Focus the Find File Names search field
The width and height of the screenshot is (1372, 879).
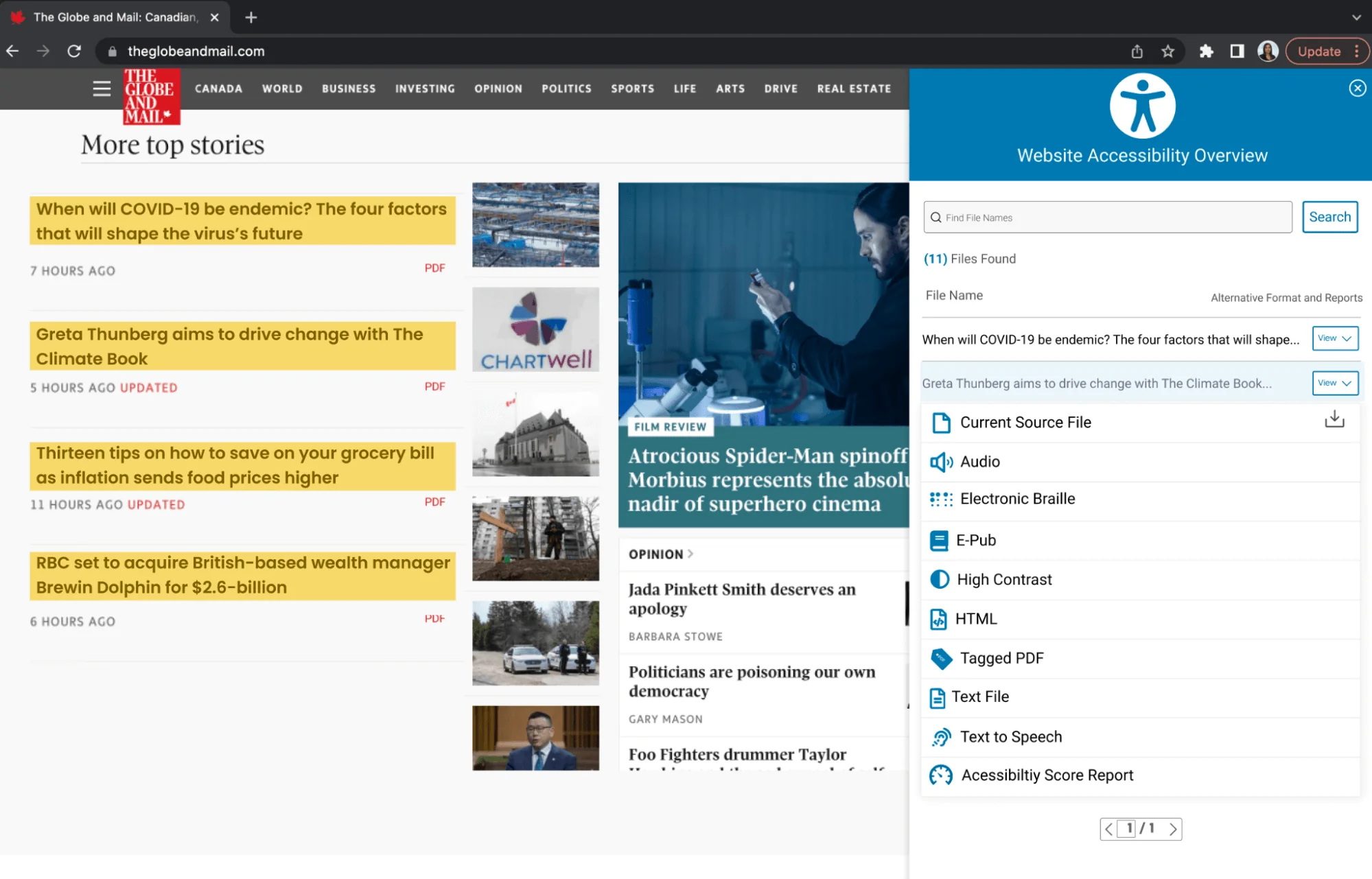click(x=1107, y=218)
